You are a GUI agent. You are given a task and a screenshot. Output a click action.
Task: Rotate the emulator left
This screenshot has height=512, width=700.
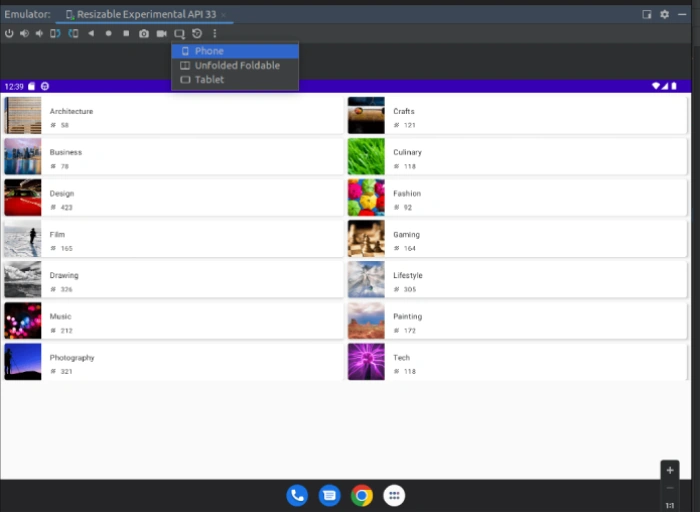pyautogui.click(x=55, y=33)
